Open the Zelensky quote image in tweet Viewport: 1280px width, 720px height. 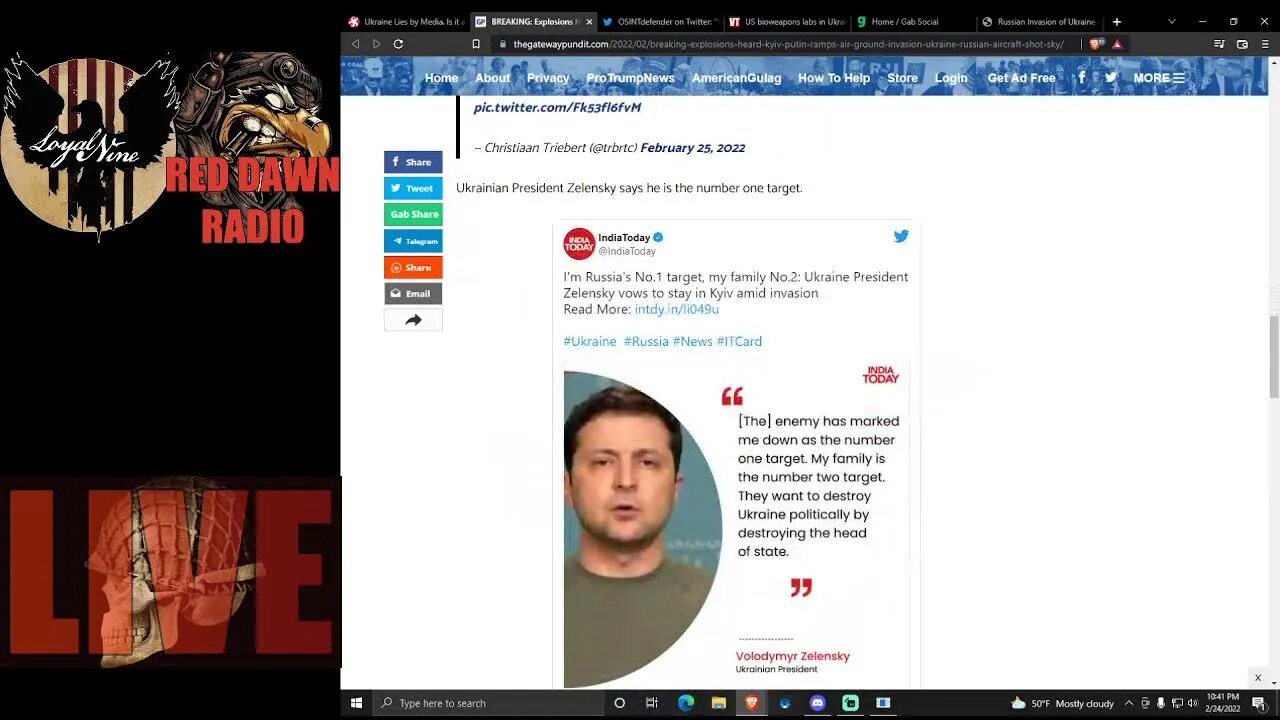[736, 525]
